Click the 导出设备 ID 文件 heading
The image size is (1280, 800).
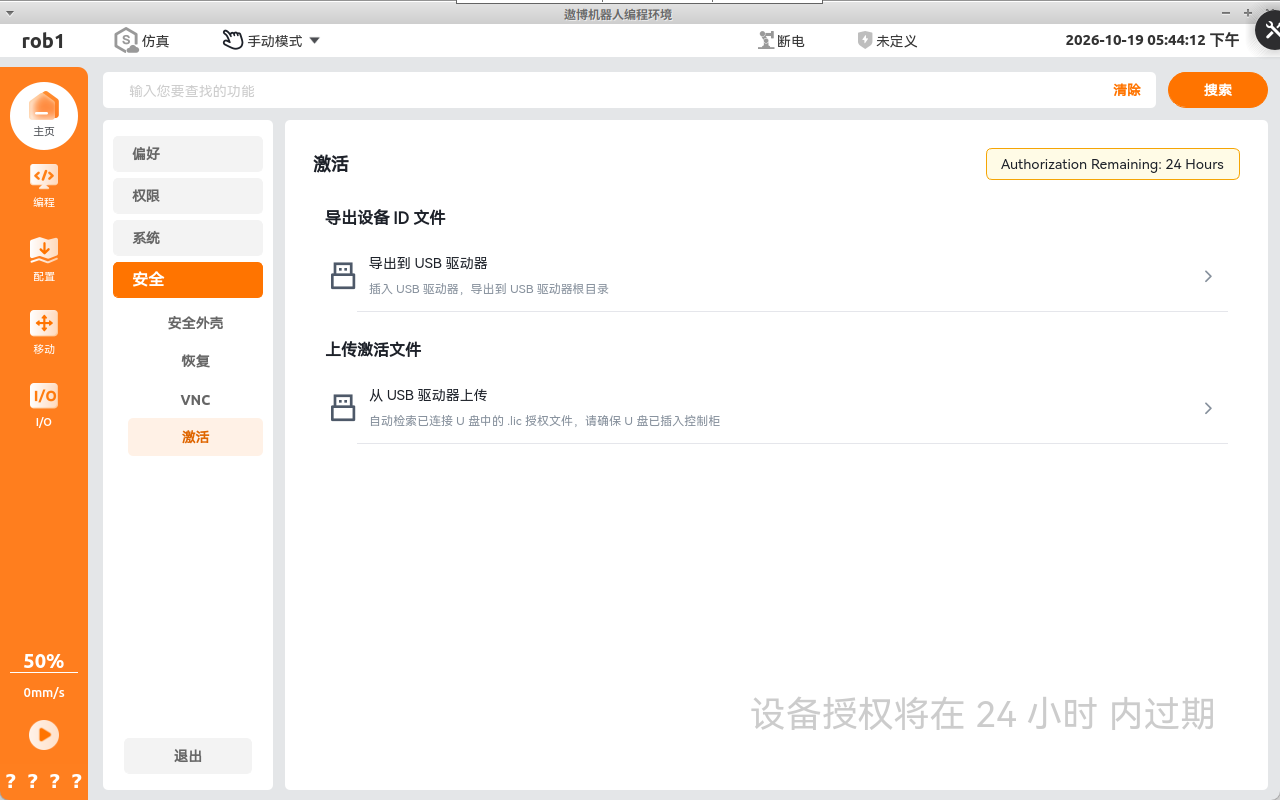[x=385, y=217]
